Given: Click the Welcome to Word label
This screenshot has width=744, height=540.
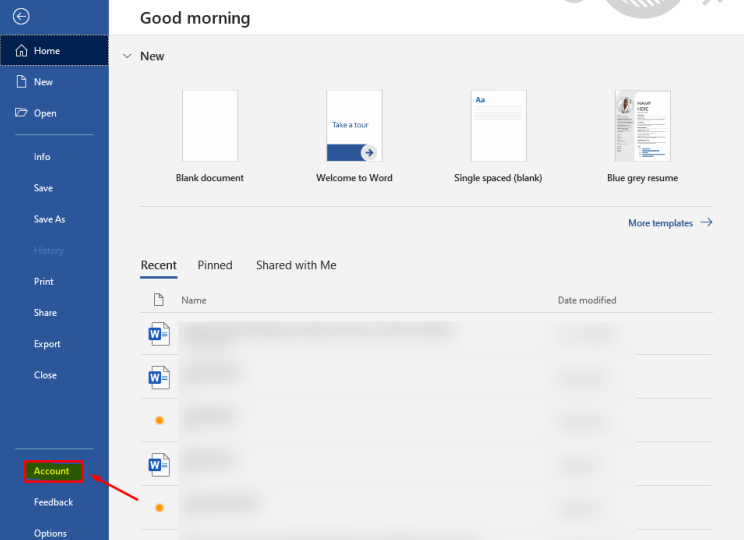Looking at the screenshot, I should pyautogui.click(x=354, y=178).
